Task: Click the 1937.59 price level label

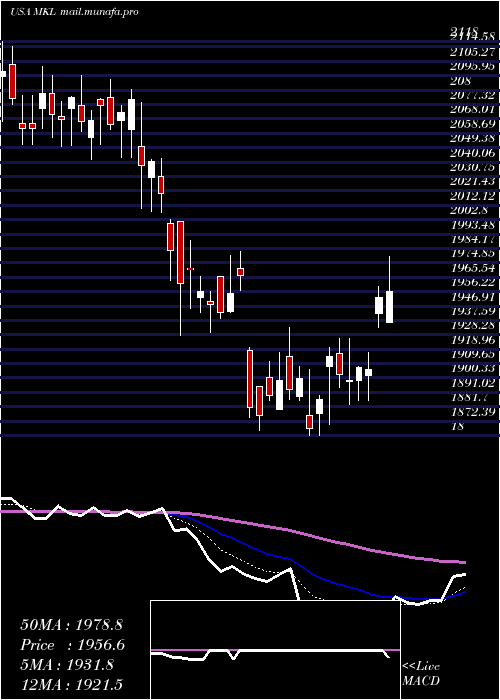Action: 473,311
